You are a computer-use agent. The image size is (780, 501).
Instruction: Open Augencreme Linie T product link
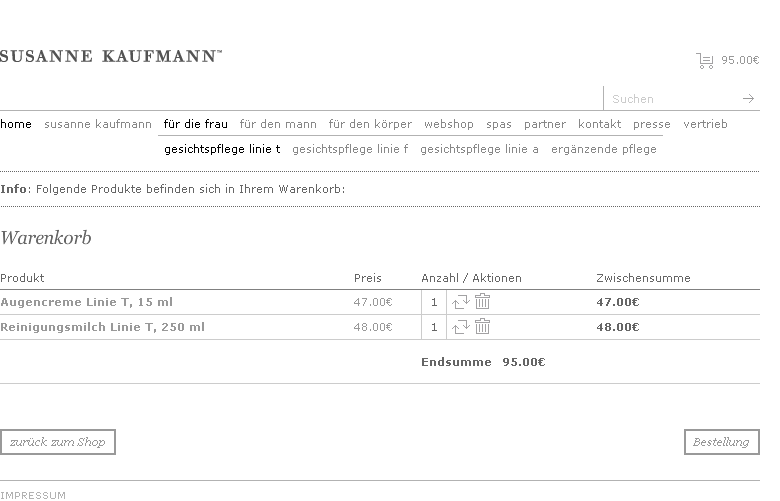87,302
